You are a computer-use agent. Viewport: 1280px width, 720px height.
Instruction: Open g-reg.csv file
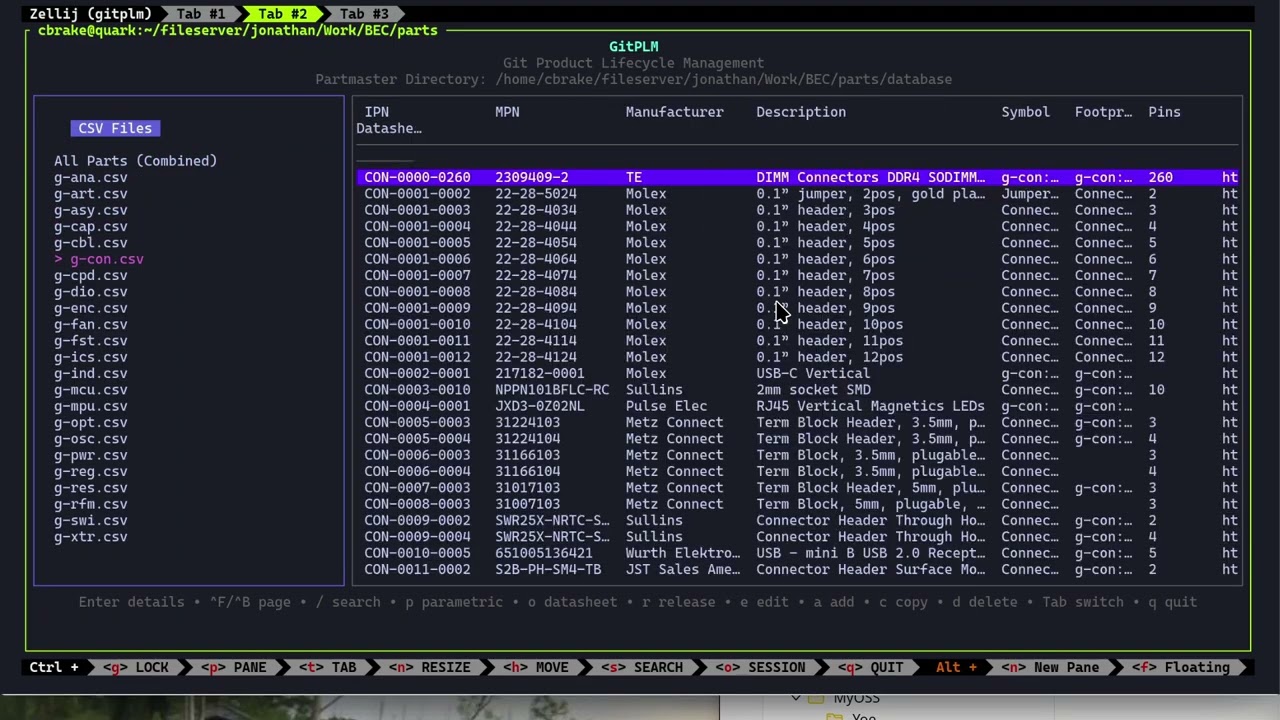click(x=91, y=471)
